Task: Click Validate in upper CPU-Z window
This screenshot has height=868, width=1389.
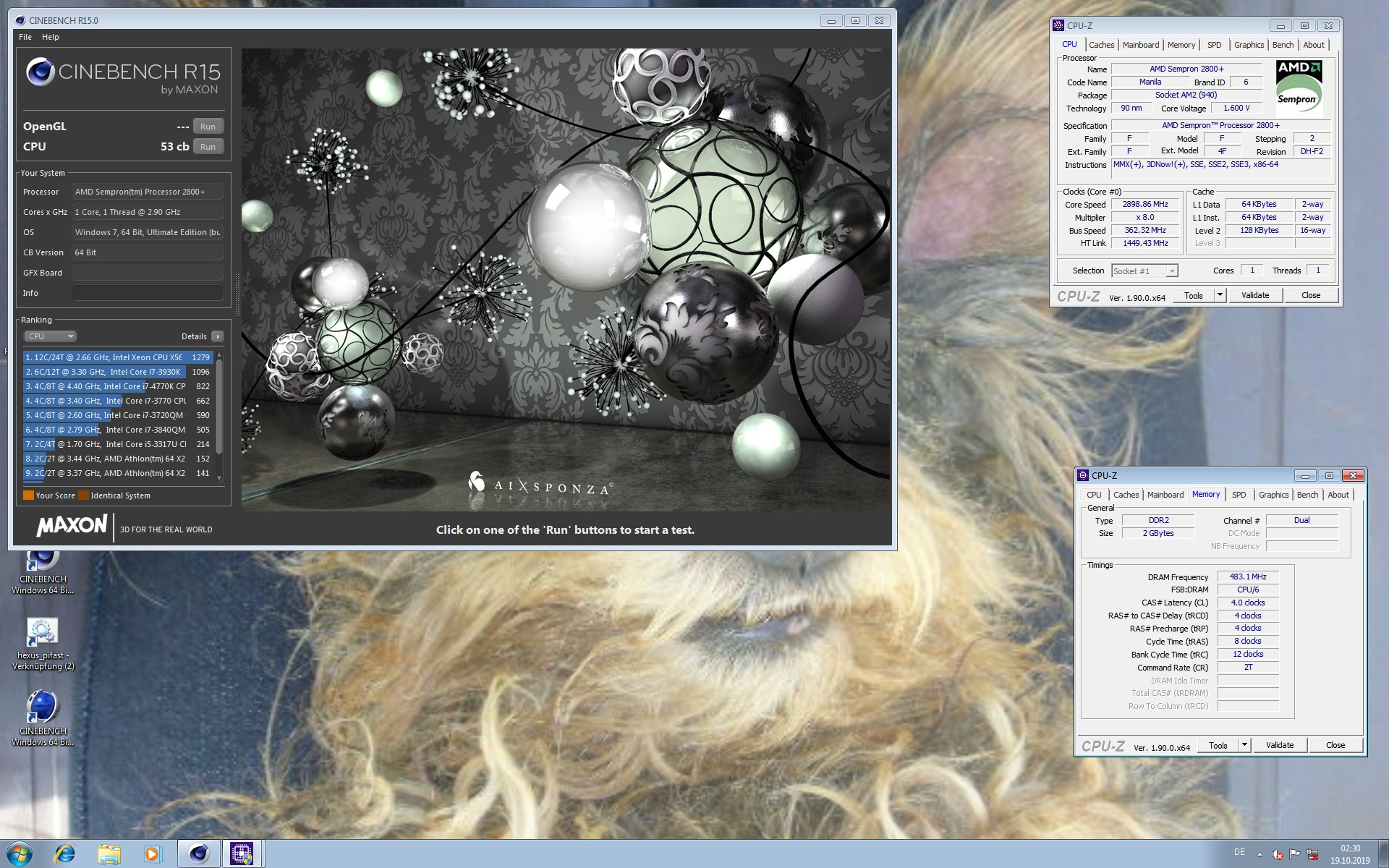Action: [x=1255, y=295]
